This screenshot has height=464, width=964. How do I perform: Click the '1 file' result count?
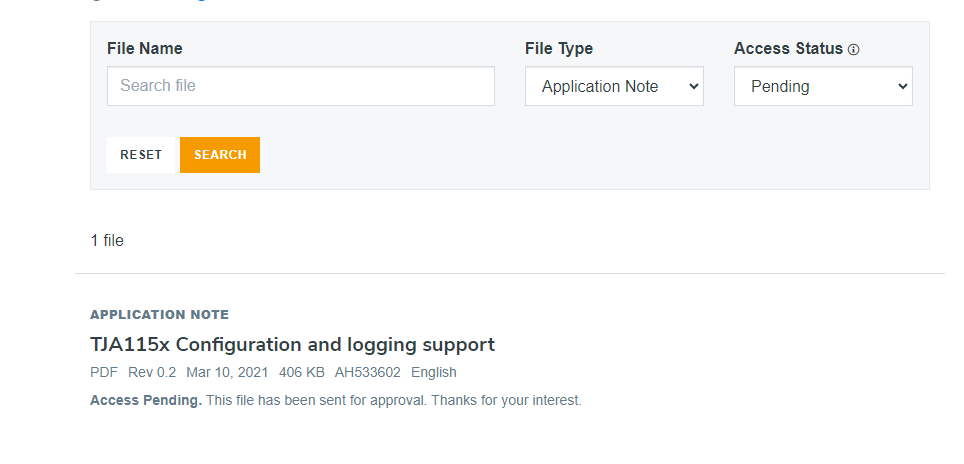pyautogui.click(x=107, y=240)
